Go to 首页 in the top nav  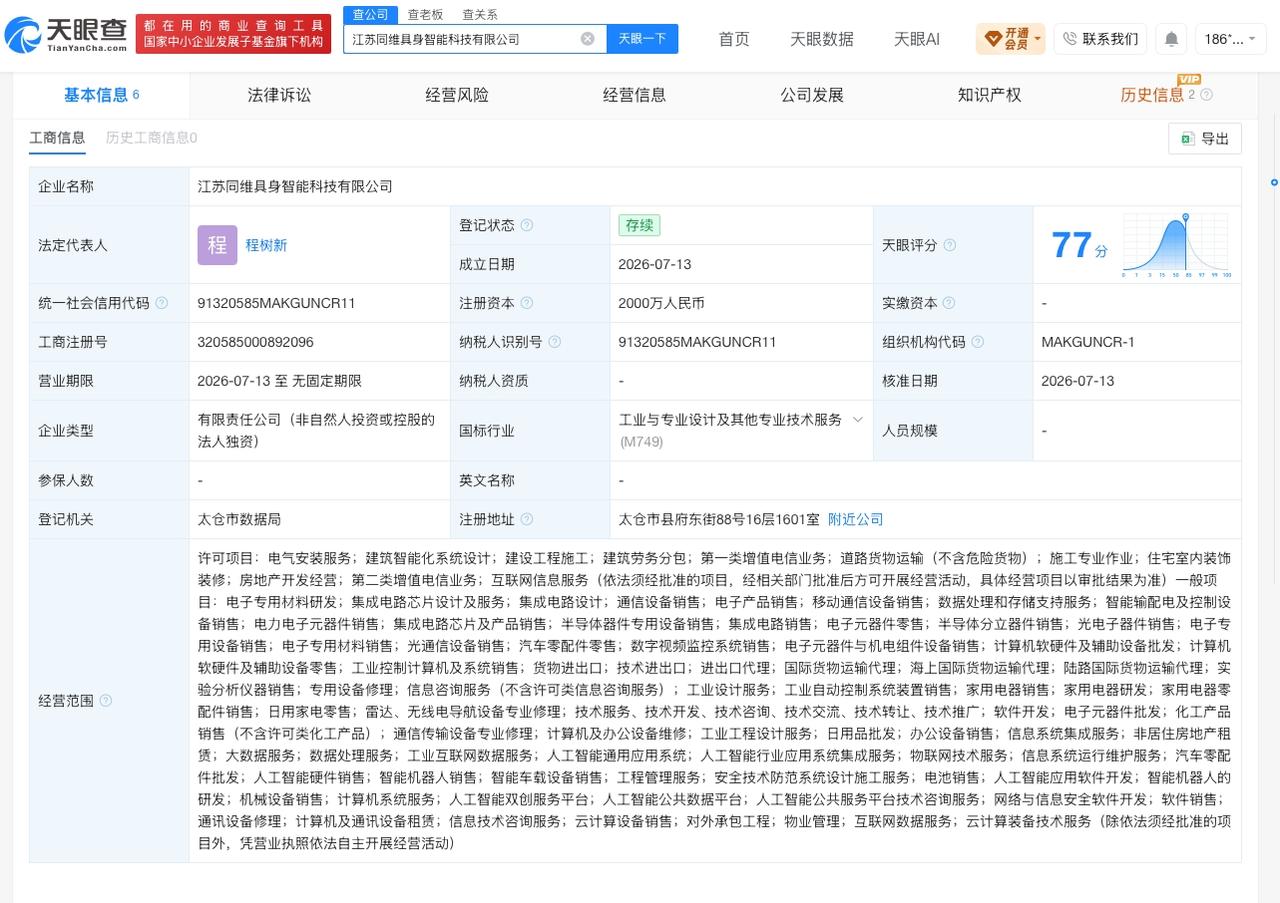coord(734,39)
